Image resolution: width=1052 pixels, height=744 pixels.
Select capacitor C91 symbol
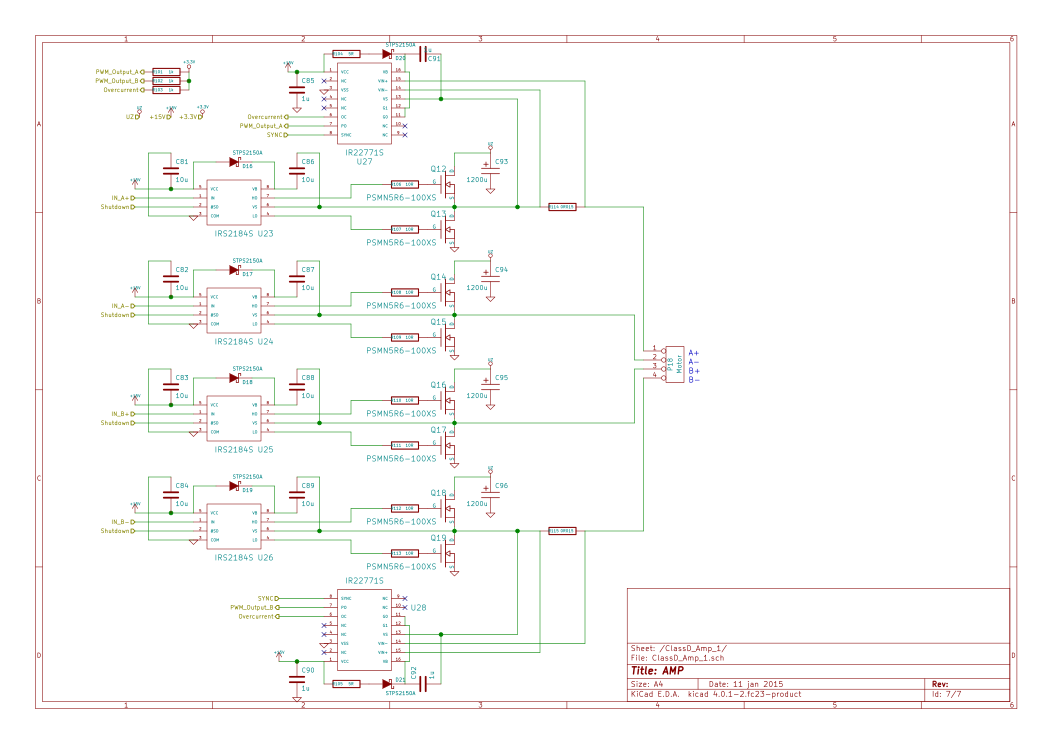coord(423,54)
